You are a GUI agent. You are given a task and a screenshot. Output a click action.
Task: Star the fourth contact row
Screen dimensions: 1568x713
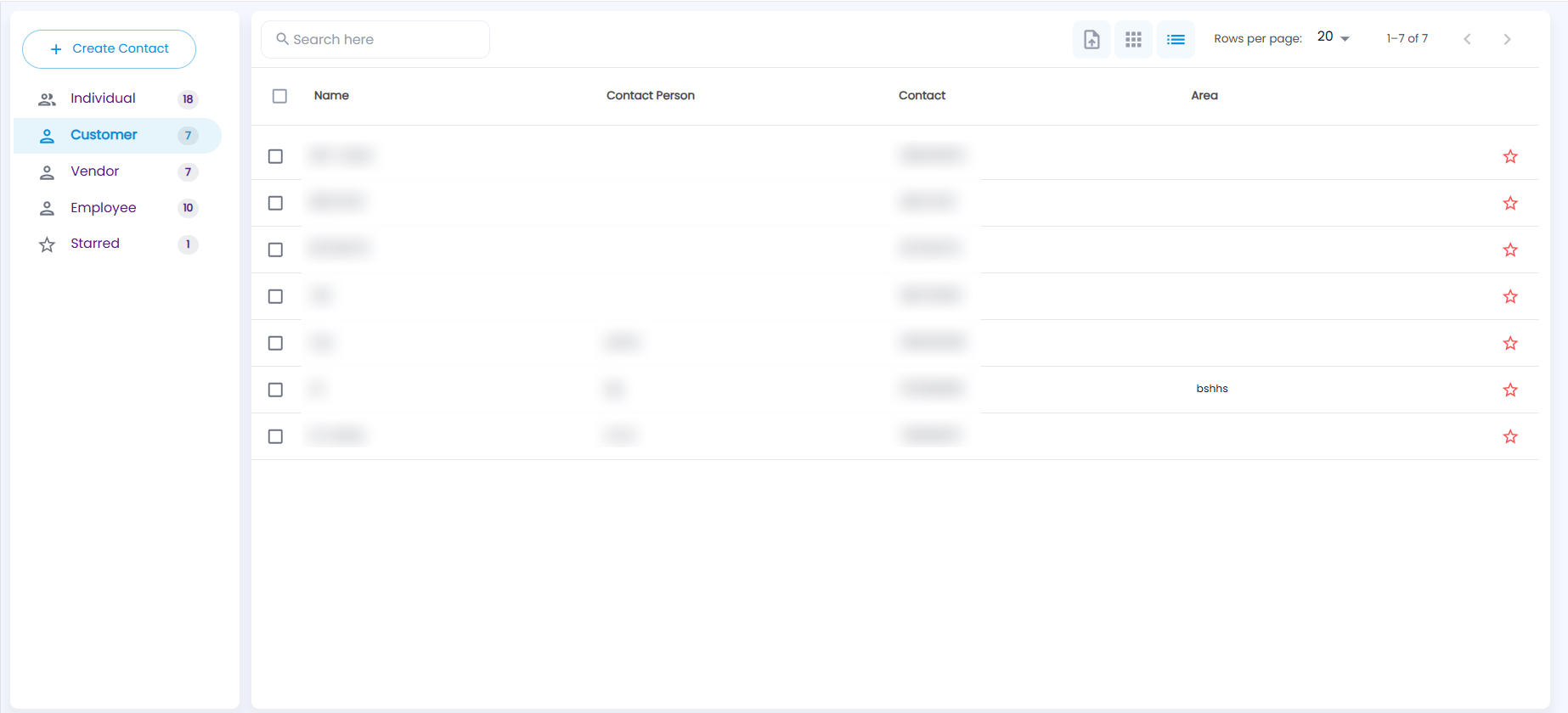pyautogui.click(x=1510, y=296)
